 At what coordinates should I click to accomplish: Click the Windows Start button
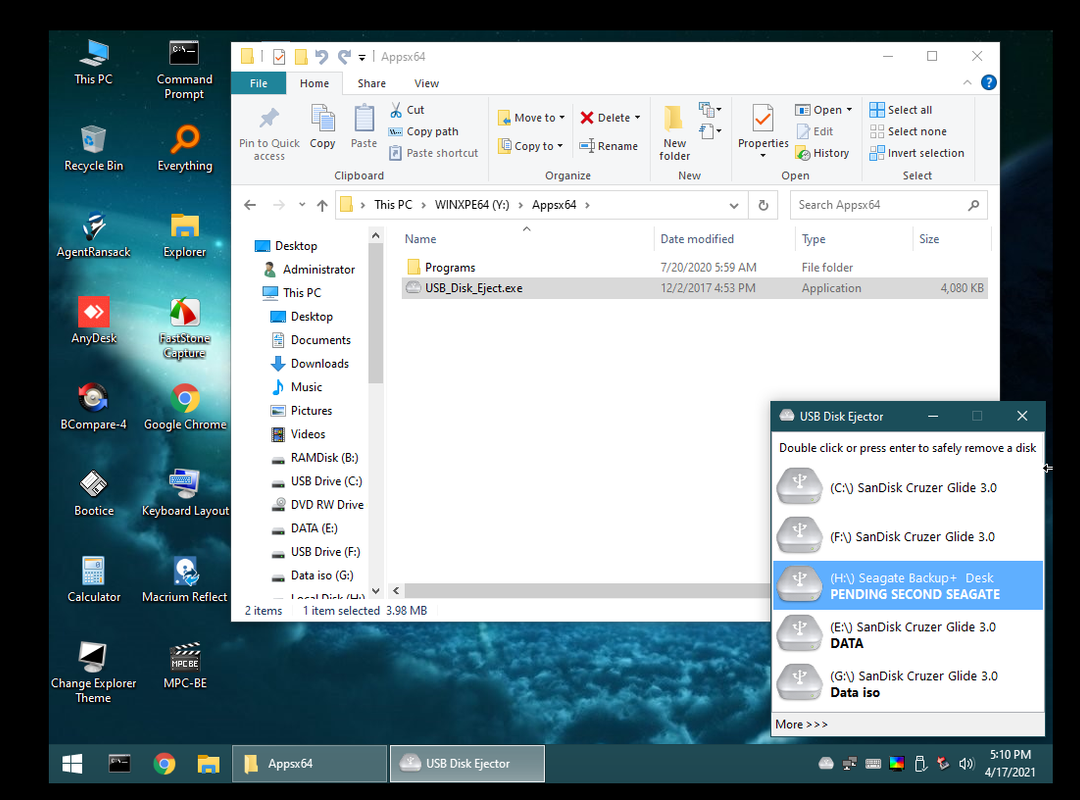point(72,763)
